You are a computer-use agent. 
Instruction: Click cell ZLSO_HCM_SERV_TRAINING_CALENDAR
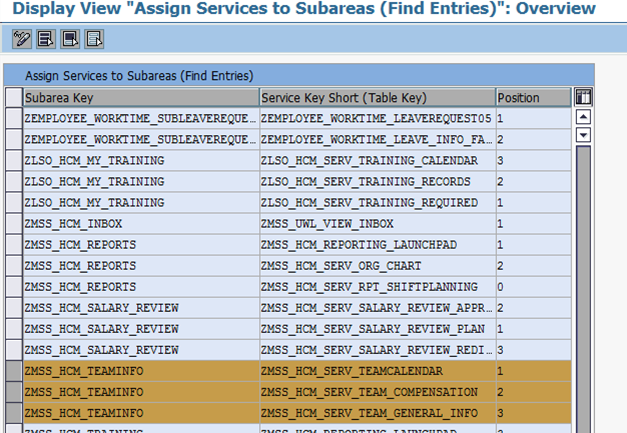(377, 160)
